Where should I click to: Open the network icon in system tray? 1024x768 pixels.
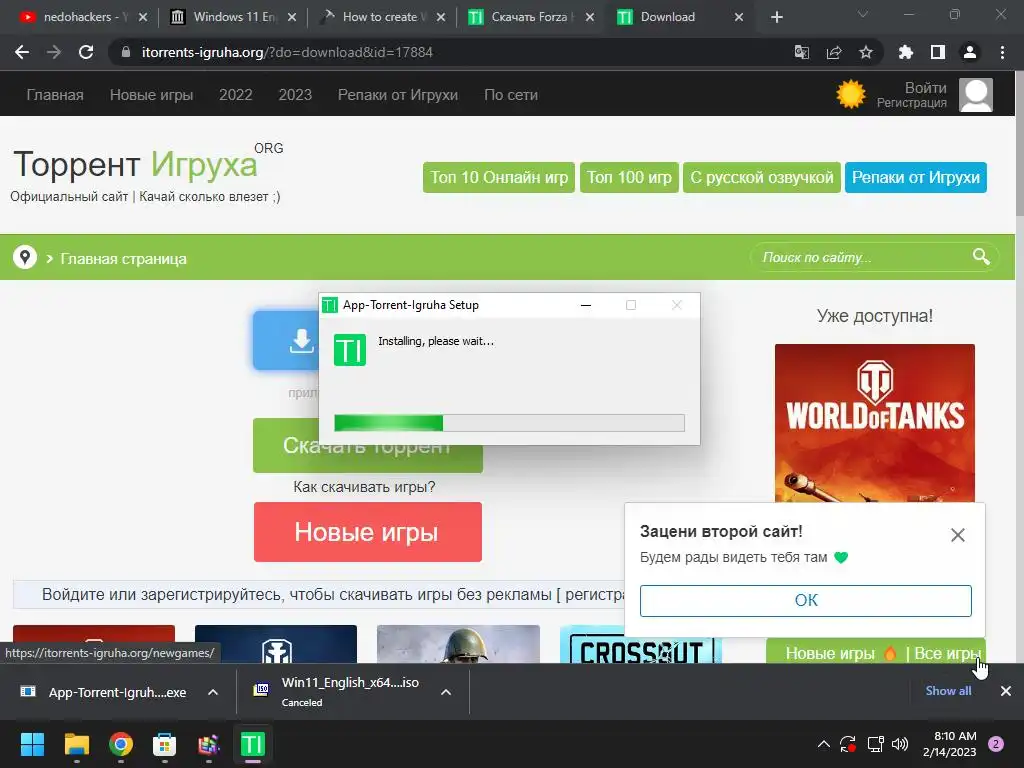(x=875, y=744)
